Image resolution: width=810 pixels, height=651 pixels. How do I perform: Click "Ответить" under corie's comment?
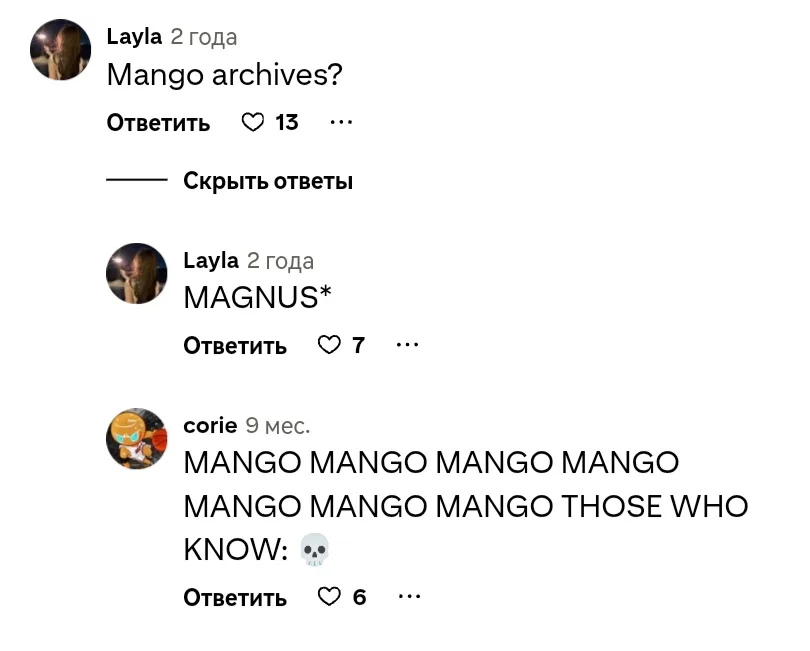(235, 597)
